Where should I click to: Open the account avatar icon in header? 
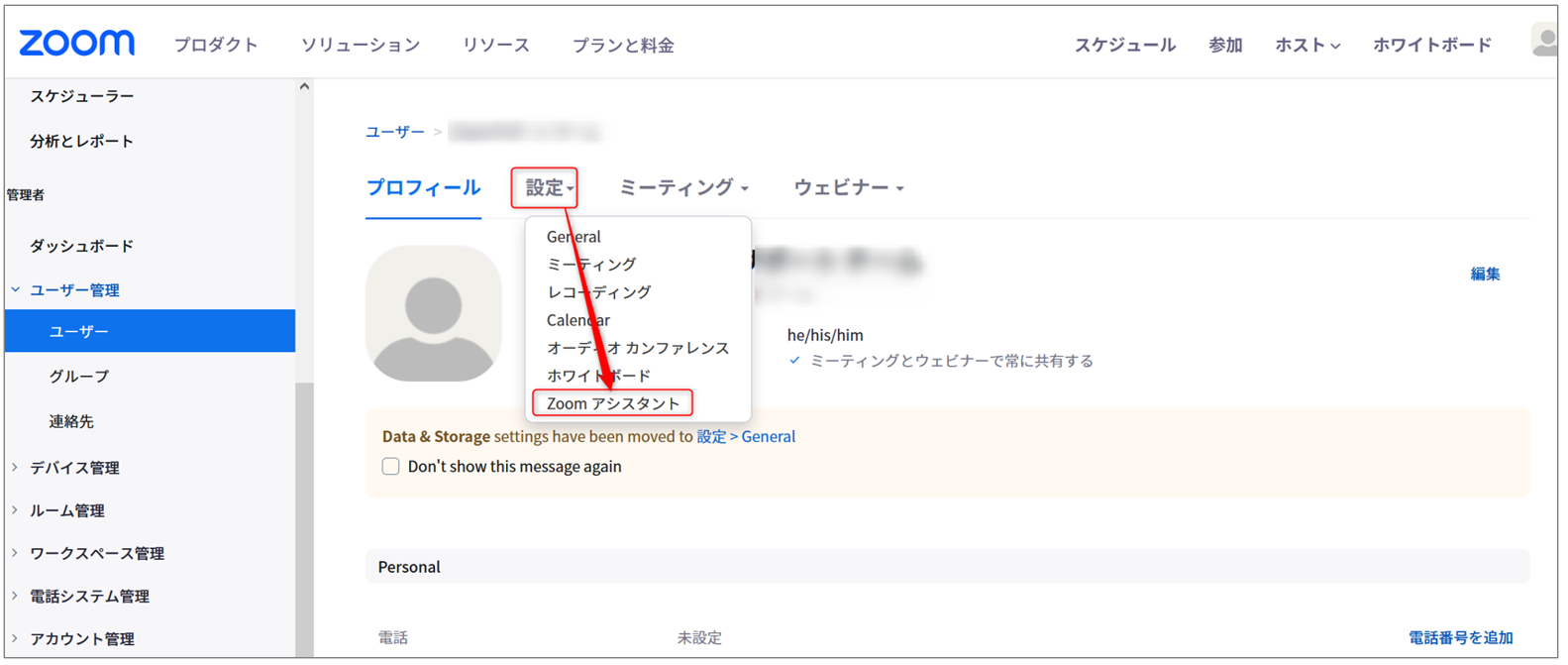1545,42
